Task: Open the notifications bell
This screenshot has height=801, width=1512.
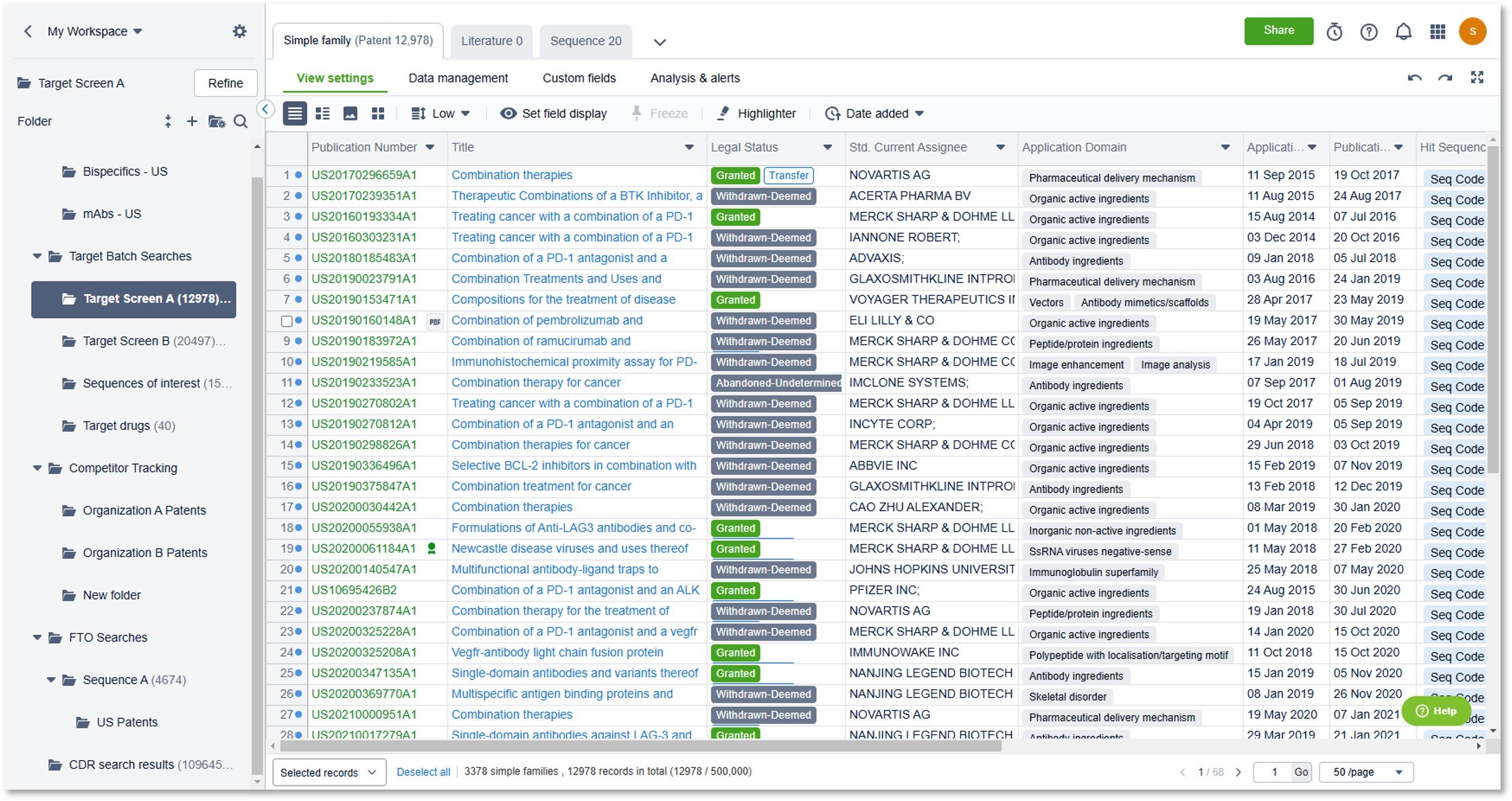Action: (x=1403, y=32)
